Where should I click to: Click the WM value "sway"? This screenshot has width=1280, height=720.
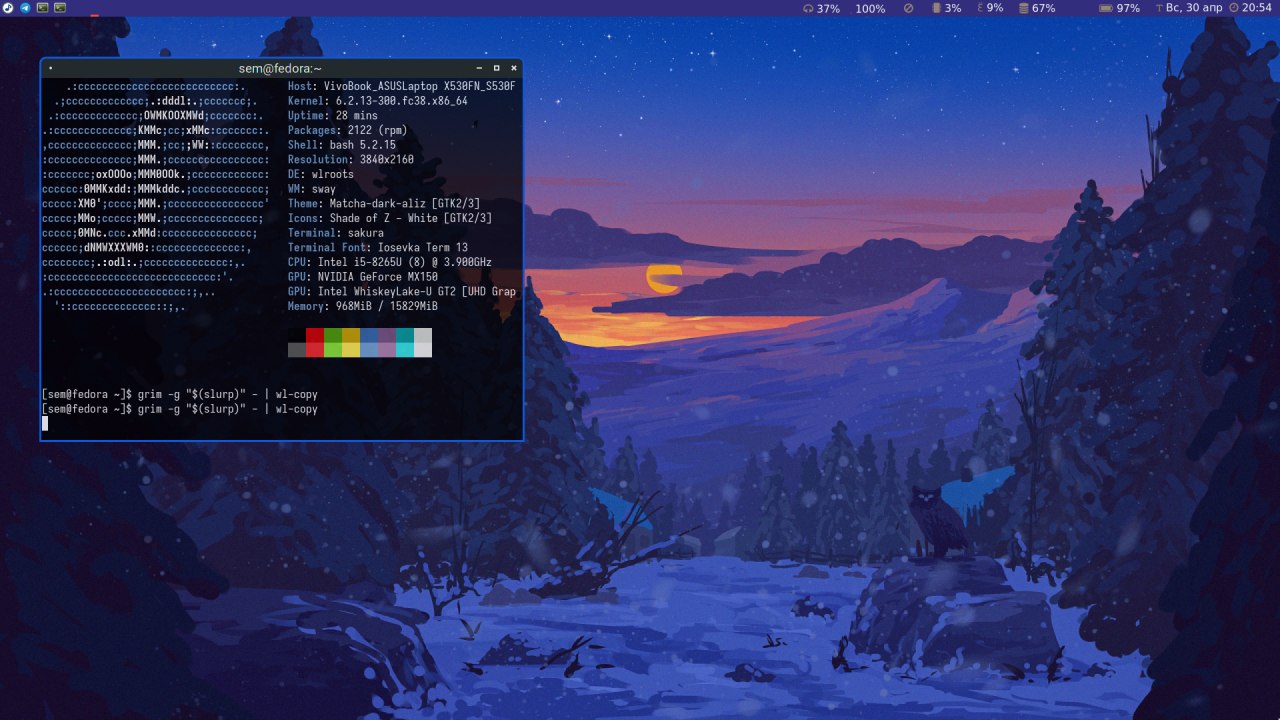324,189
